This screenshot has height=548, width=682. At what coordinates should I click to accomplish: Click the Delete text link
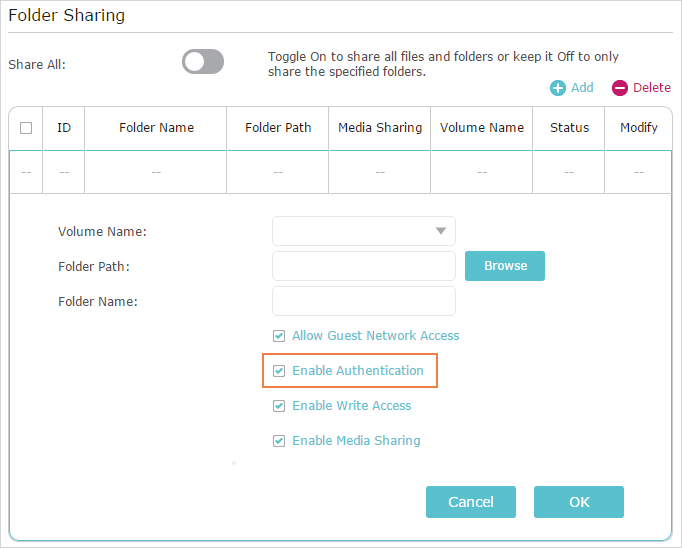click(652, 88)
